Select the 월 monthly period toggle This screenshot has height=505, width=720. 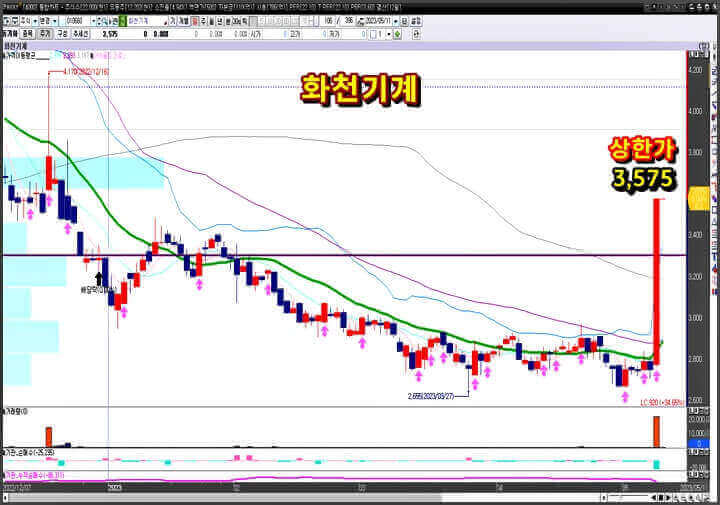pos(212,21)
